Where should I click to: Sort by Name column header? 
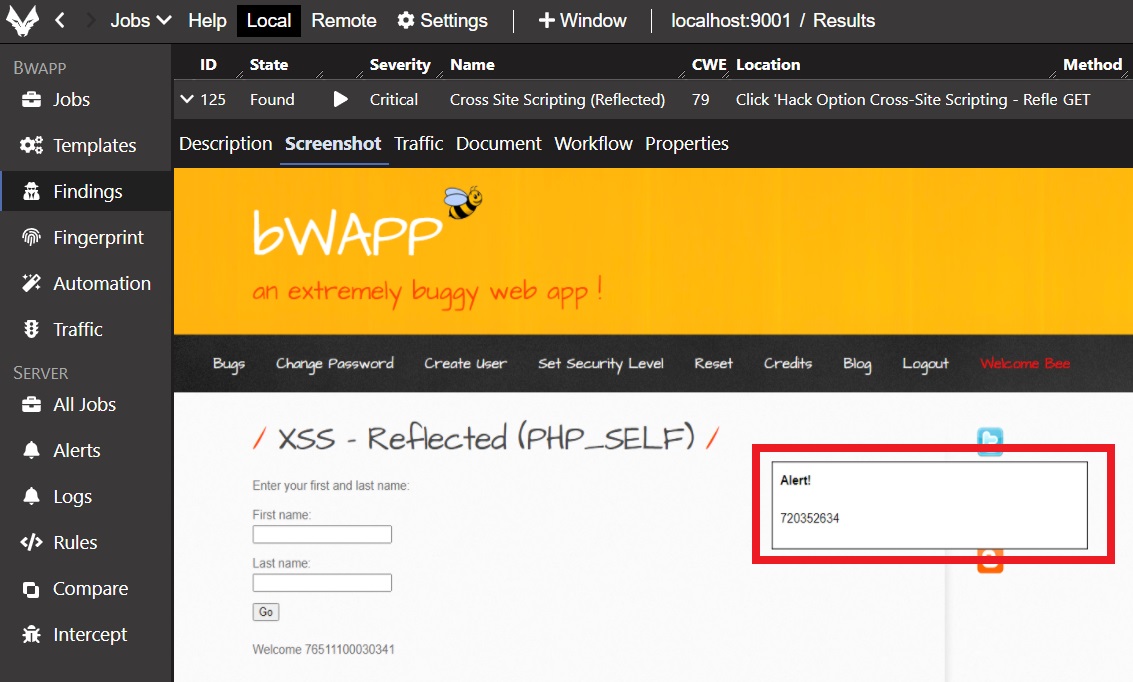(473, 64)
